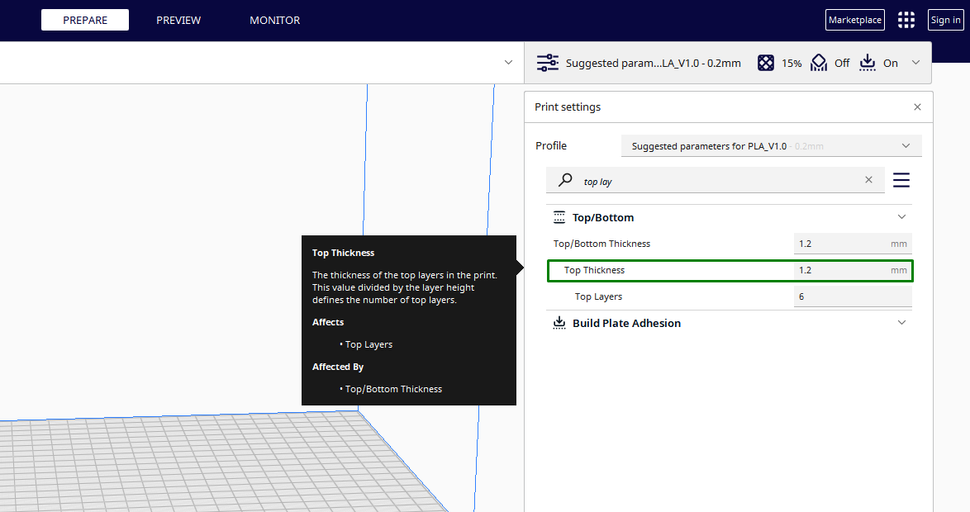Click the support Off icon
970x512 pixels.
[818, 62]
